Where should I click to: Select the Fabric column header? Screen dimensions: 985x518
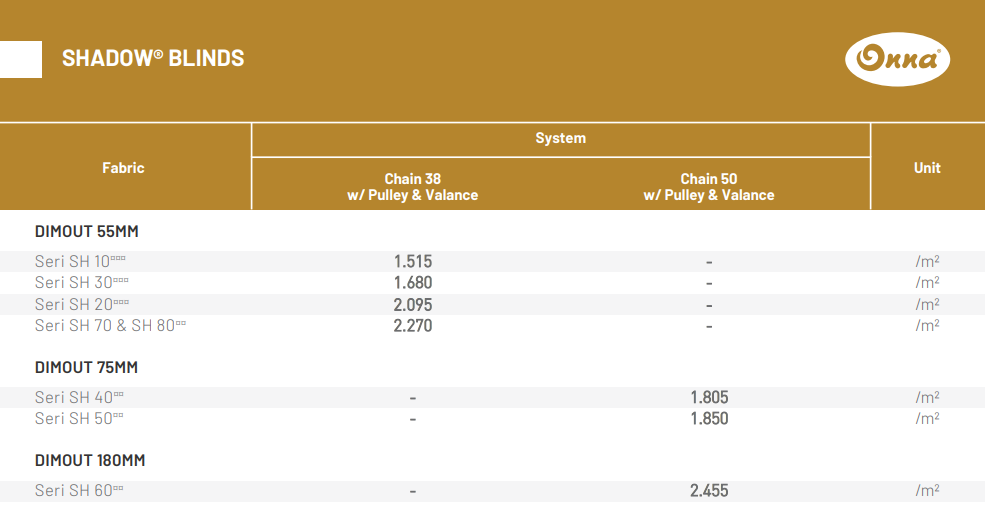(123, 168)
